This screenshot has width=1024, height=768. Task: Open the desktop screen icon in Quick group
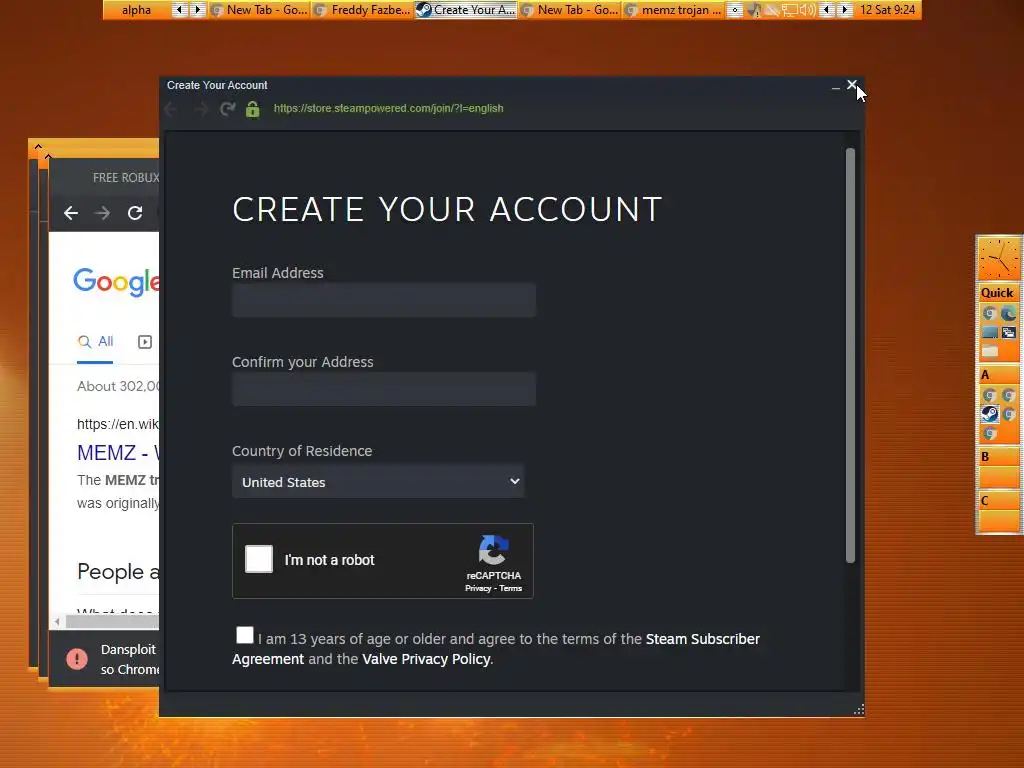(989, 332)
